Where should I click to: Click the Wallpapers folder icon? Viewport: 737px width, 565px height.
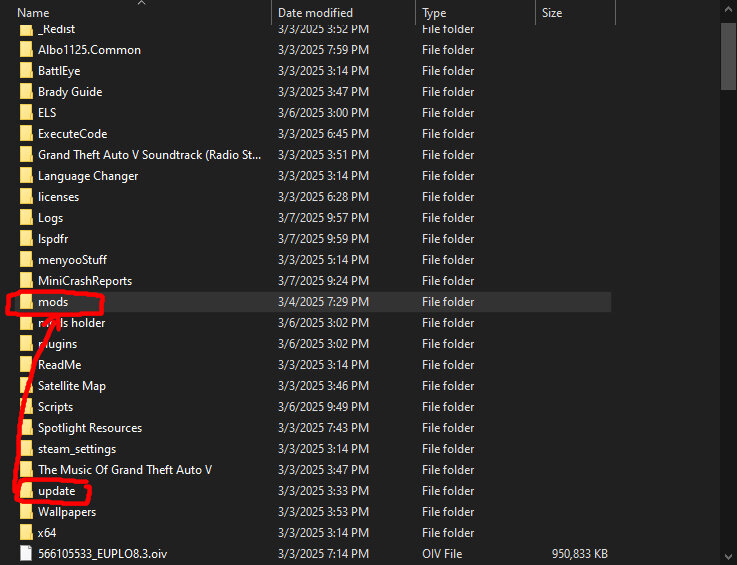point(26,512)
